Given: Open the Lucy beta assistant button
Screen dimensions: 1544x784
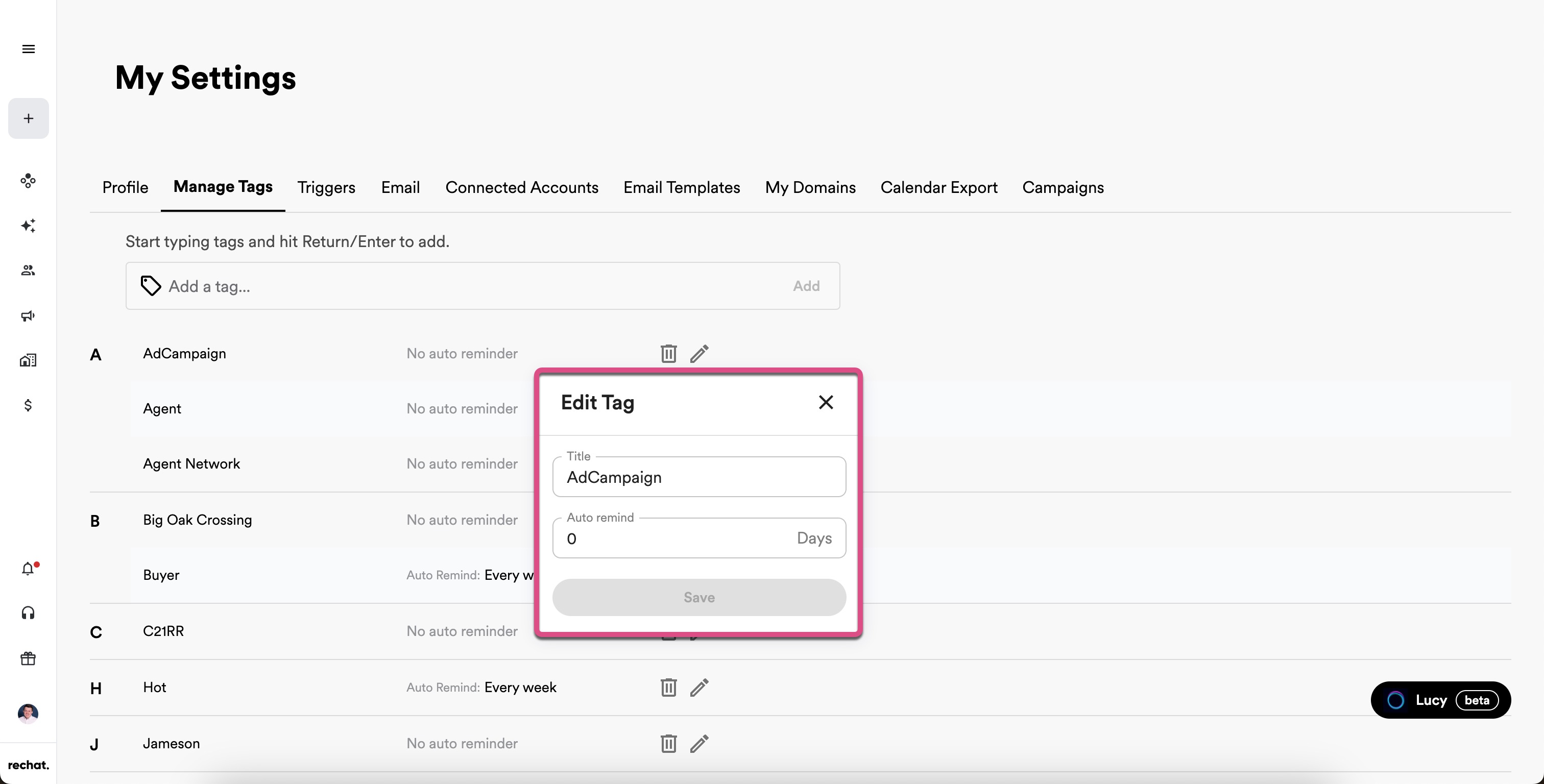Looking at the screenshot, I should (1440, 700).
